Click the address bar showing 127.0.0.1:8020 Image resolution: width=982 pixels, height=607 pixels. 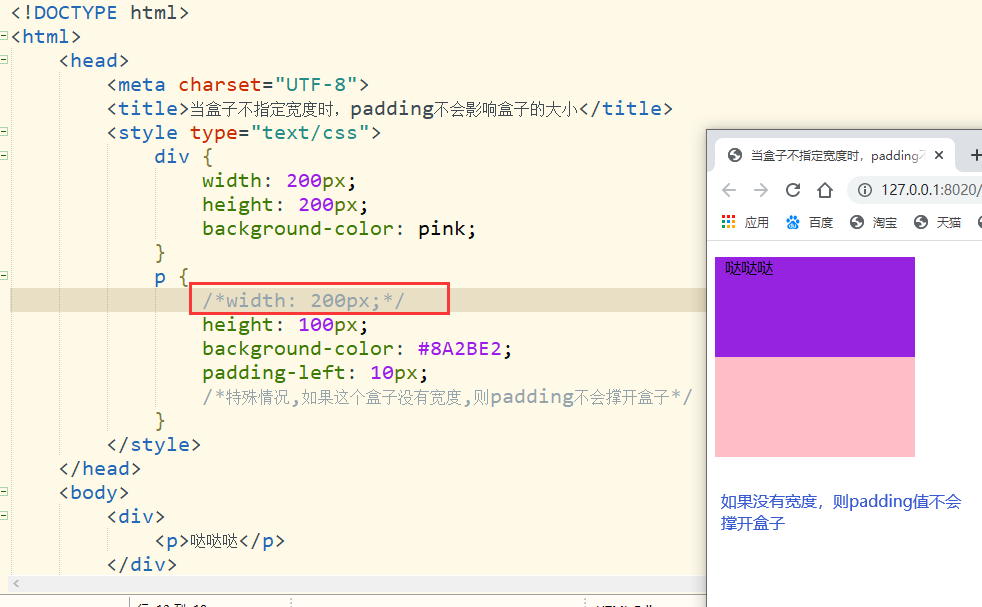tap(929, 190)
